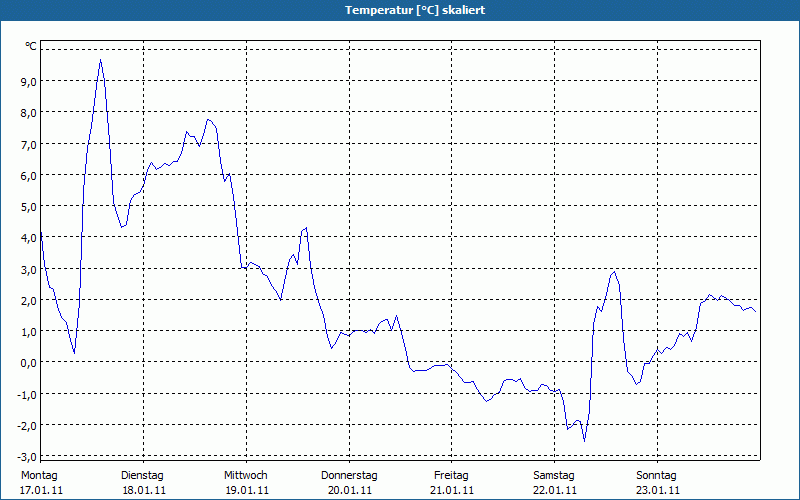Click the Saturday afternoon peak near 2.9 °C
Viewport: 800px width, 500px height.
(x=615, y=272)
